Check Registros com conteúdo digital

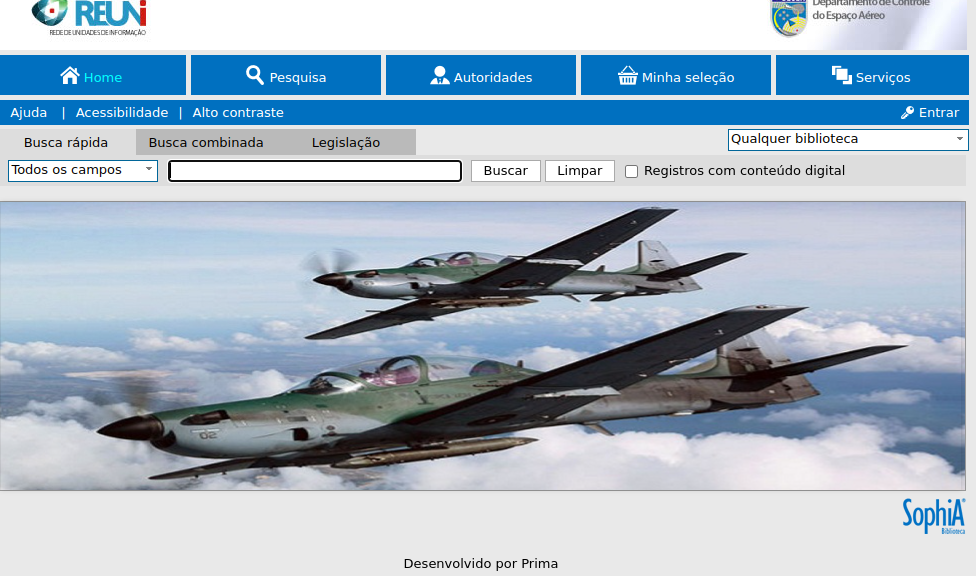click(x=631, y=171)
